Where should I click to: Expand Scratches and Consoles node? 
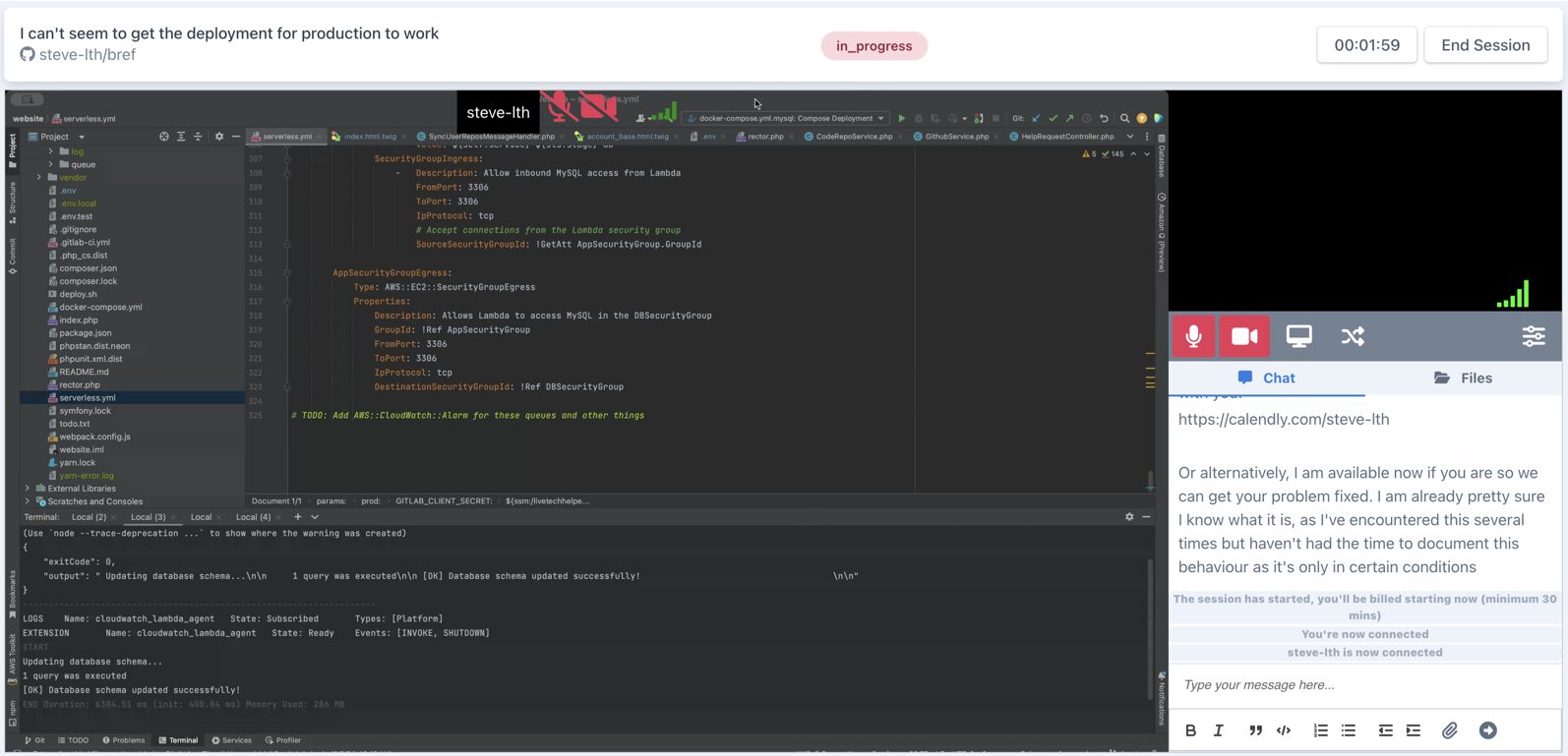(28, 501)
